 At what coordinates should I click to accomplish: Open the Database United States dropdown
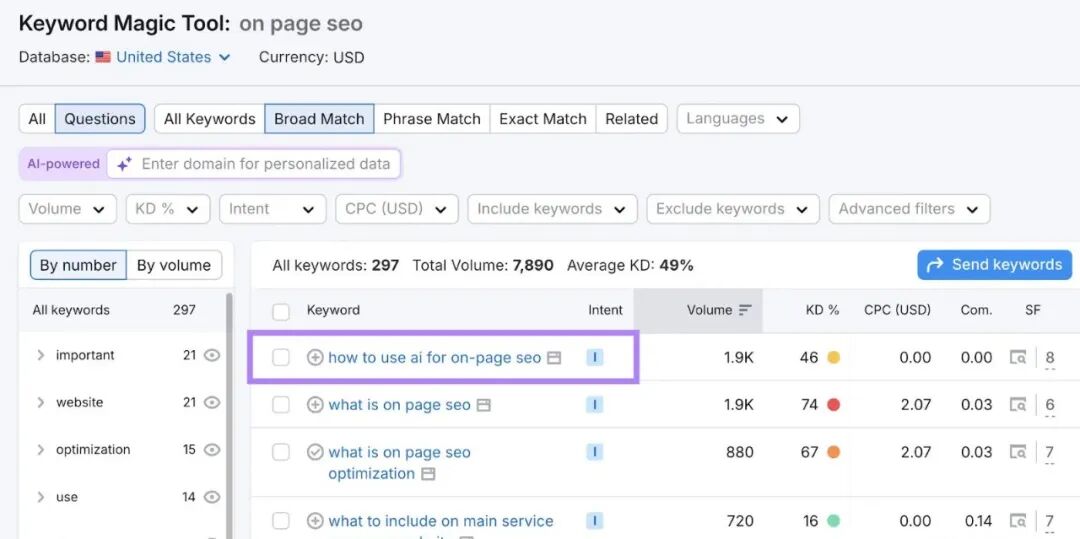164,57
